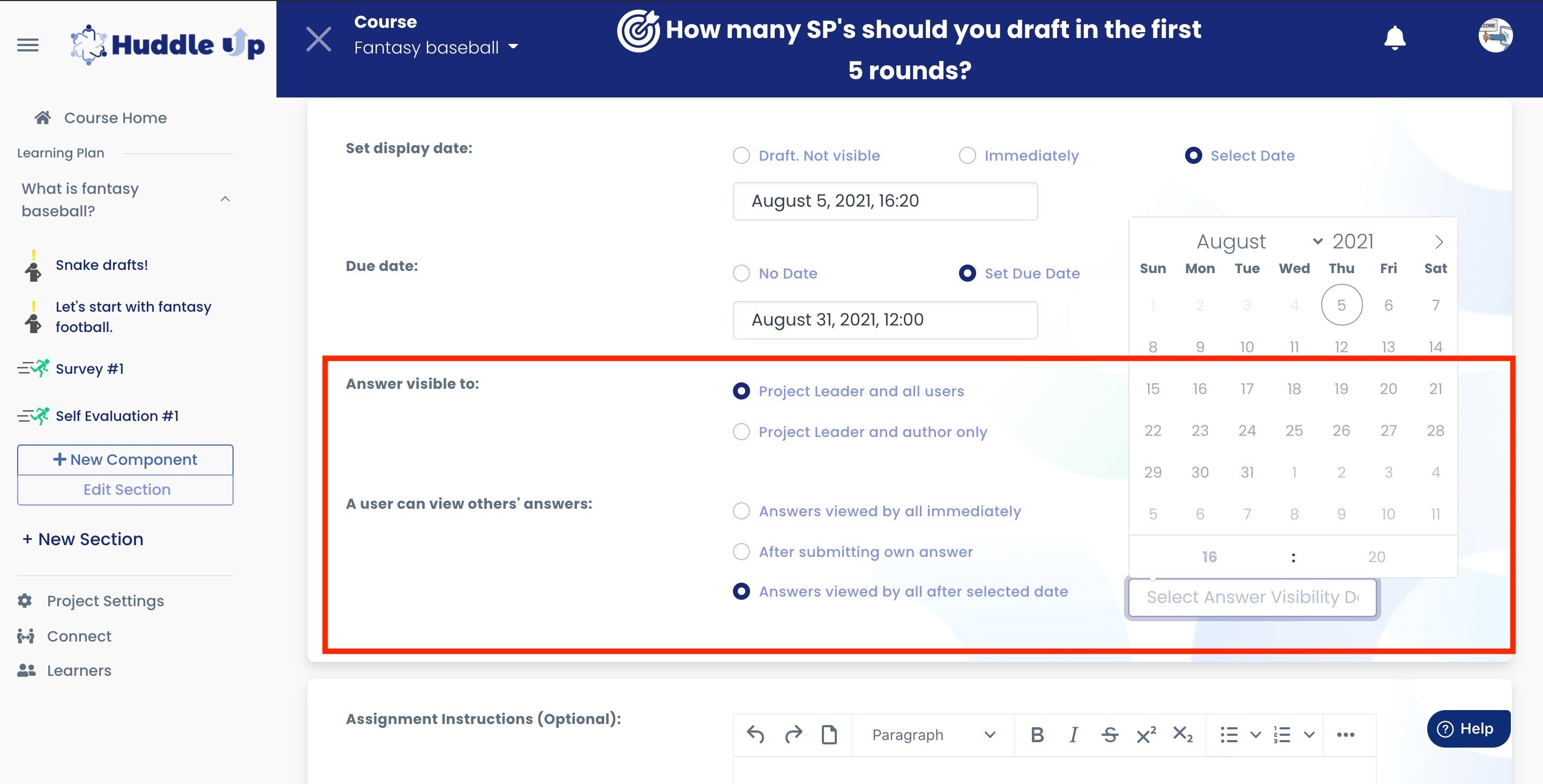
Task: Apply subscript formatting
Action: tap(1182, 734)
